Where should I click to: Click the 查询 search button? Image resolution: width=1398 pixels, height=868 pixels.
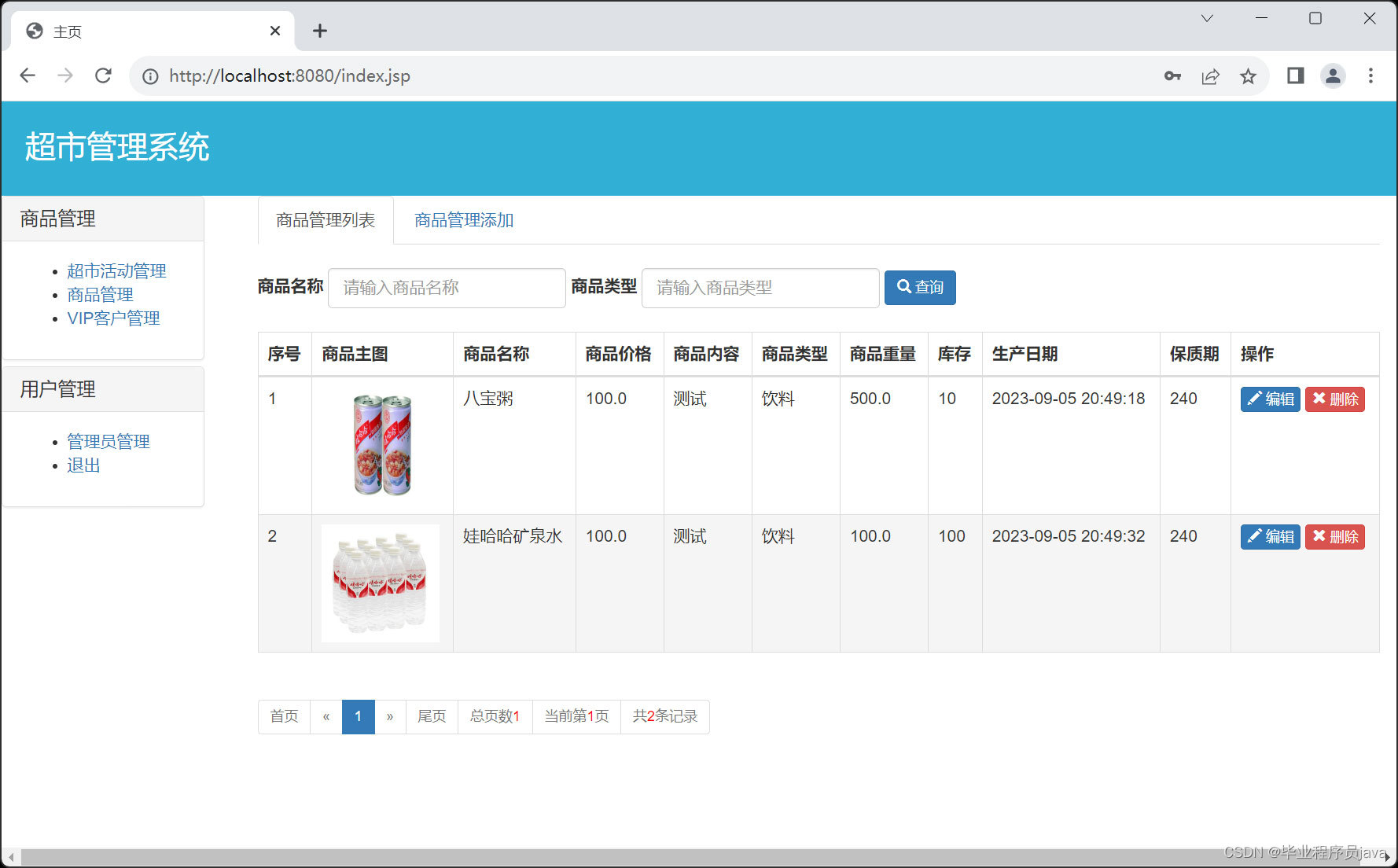pyautogui.click(x=920, y=288)
